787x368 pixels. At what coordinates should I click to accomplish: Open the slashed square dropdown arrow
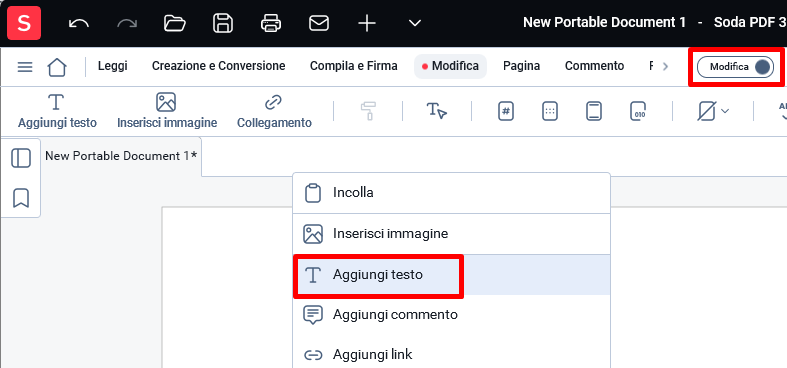(x=725, y=111)
